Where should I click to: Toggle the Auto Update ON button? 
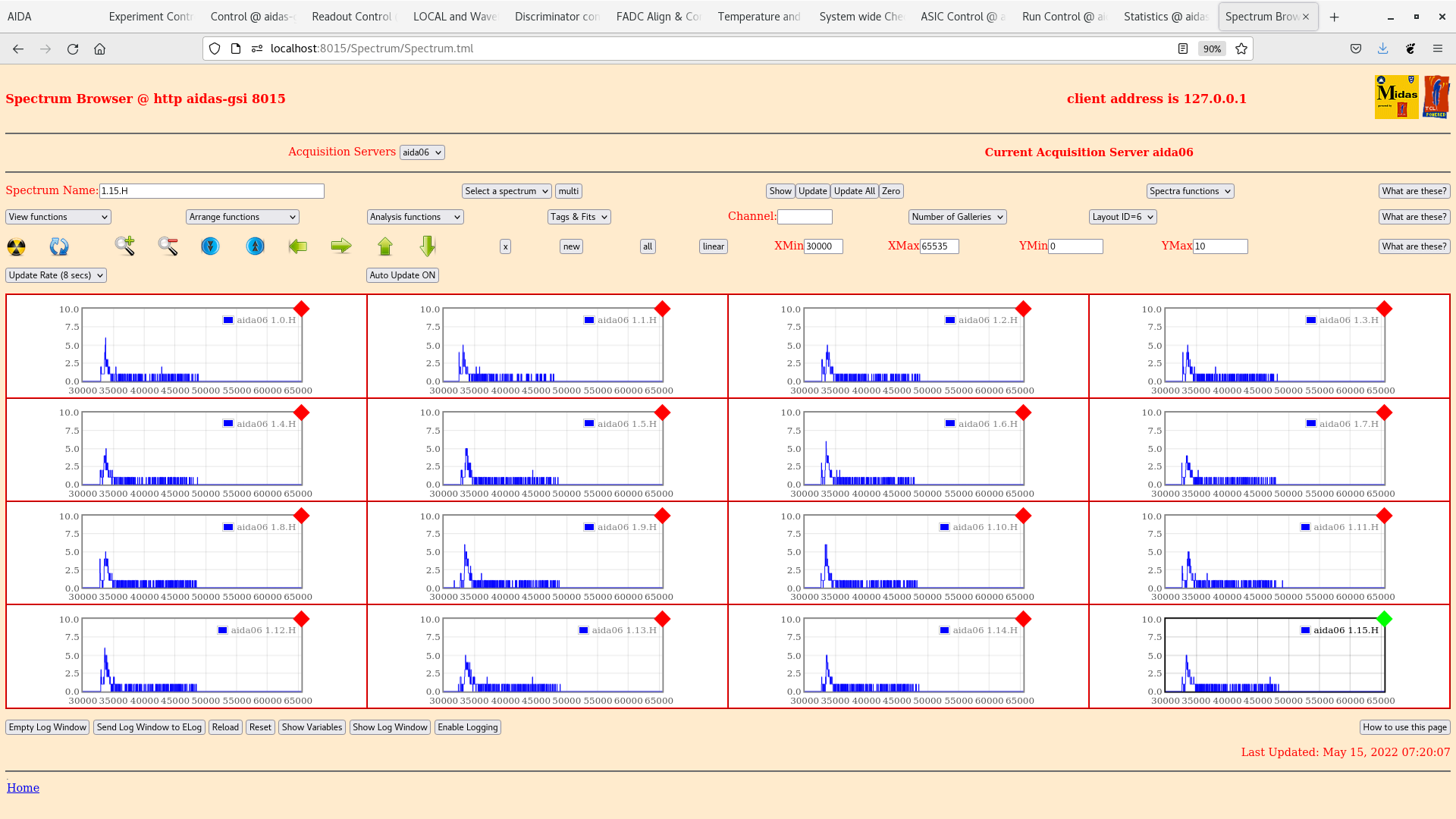(402, 275)
